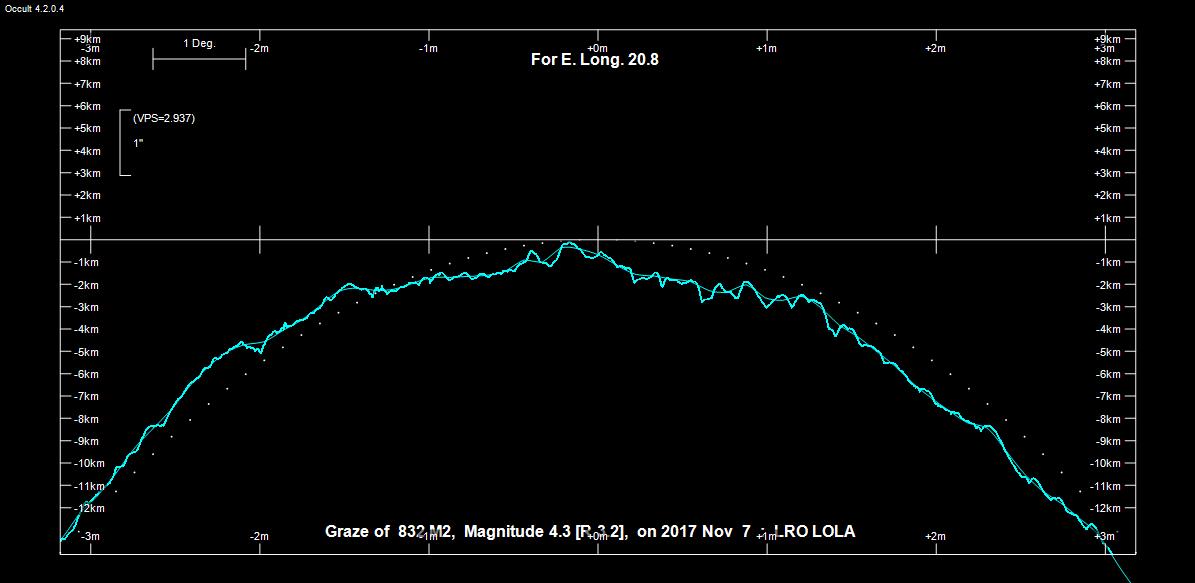This screenshot has width=1195, height=583.
Task: Click the -12km label on left axis
Action: click(90, 508)
